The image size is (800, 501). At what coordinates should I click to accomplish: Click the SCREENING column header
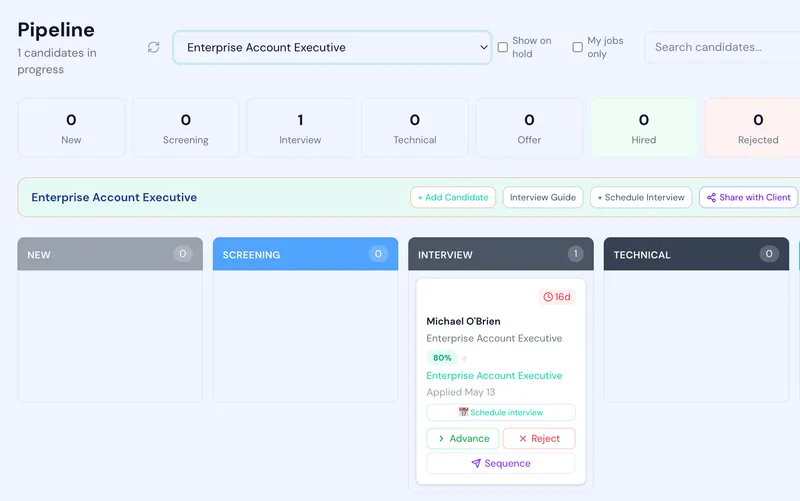(306, 254)
